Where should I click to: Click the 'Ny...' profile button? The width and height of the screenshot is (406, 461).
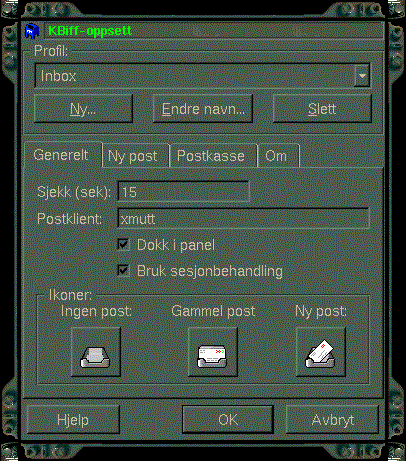[83, 109]
